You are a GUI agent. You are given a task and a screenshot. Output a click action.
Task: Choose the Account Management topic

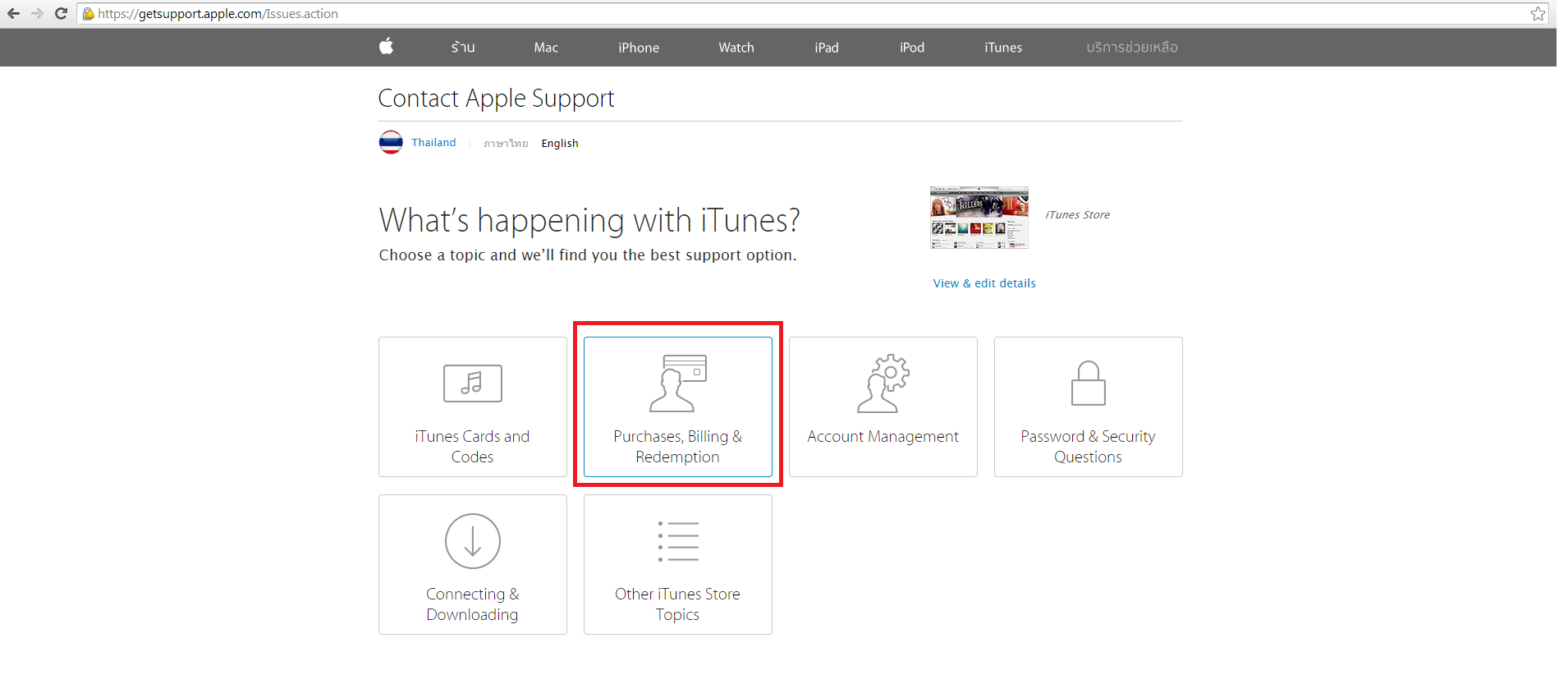(x=883, y=406)
